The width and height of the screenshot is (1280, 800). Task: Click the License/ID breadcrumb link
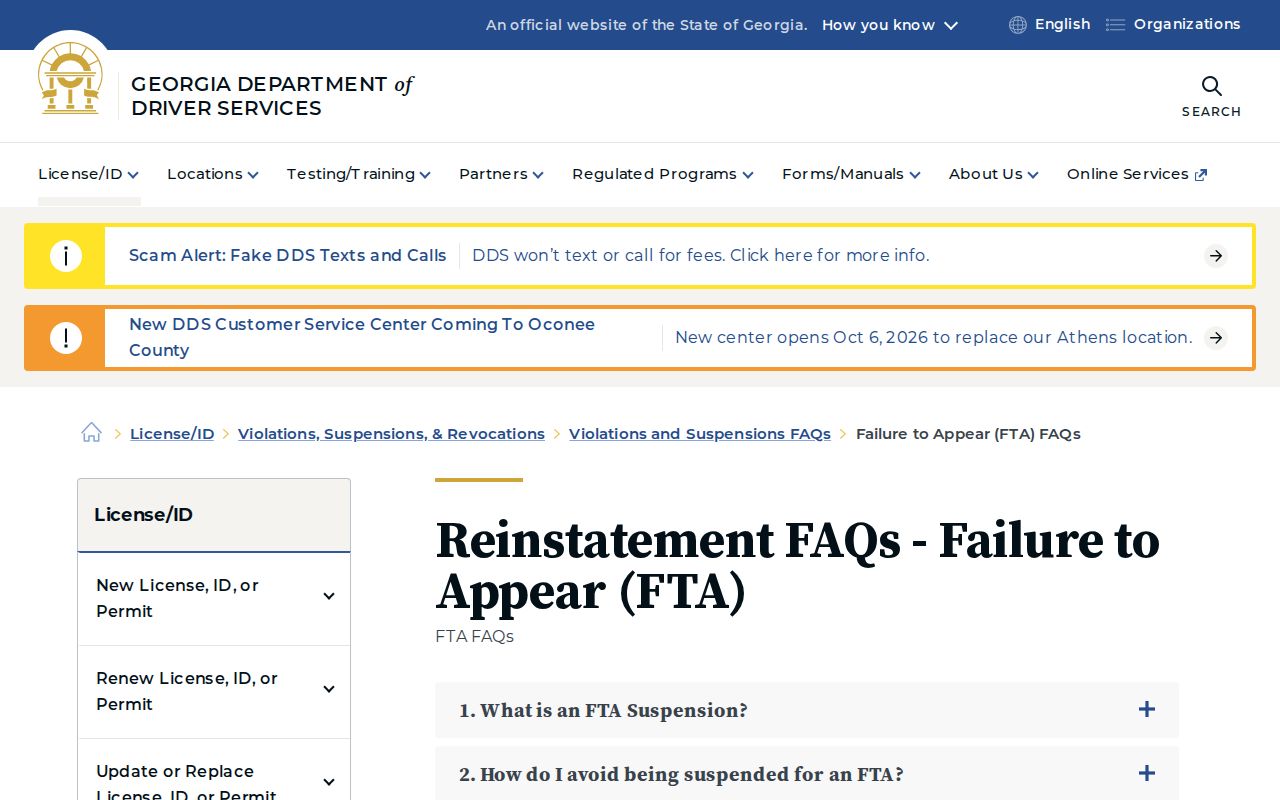click(x=172, y=434)
